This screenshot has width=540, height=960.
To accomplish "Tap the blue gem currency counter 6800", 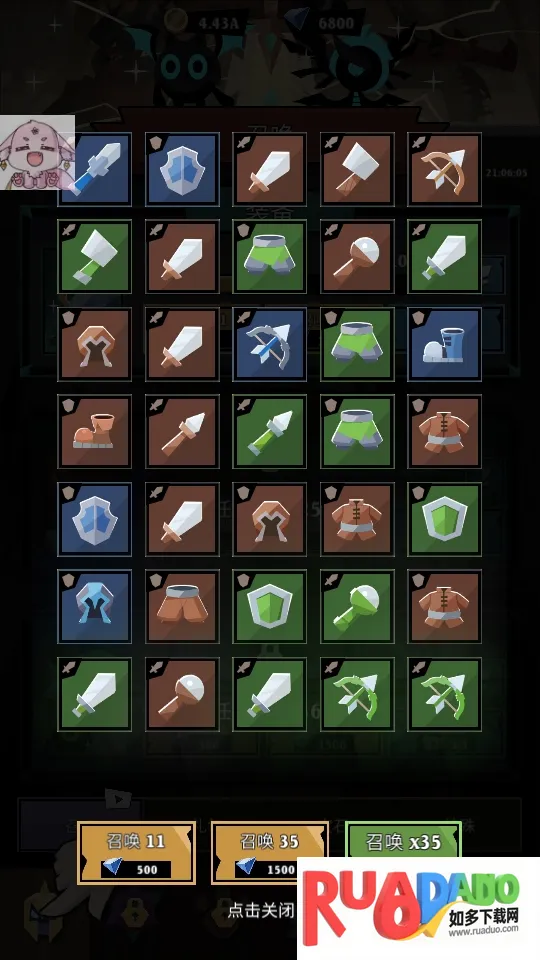I will click(x=323, y=23).
